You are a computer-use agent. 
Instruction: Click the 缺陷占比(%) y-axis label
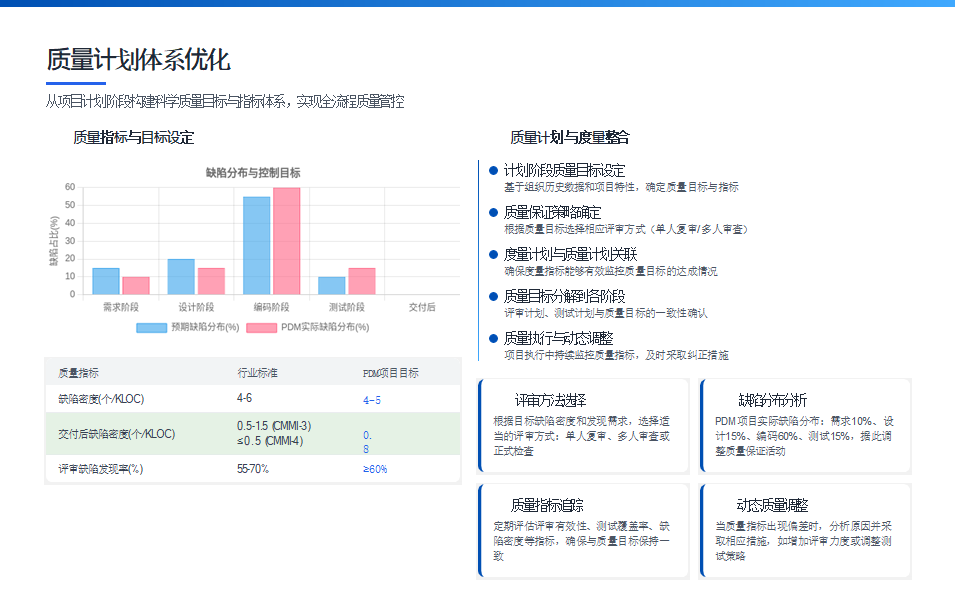54,241
